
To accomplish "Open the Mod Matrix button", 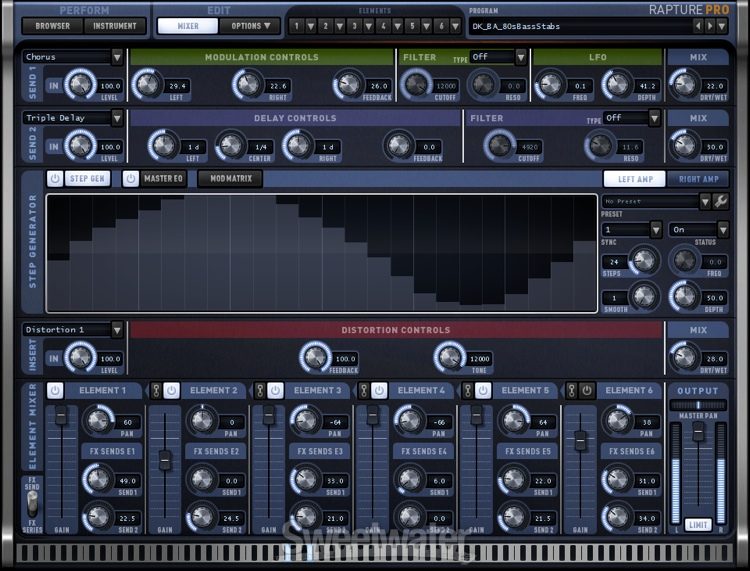I will click(231, 178).
